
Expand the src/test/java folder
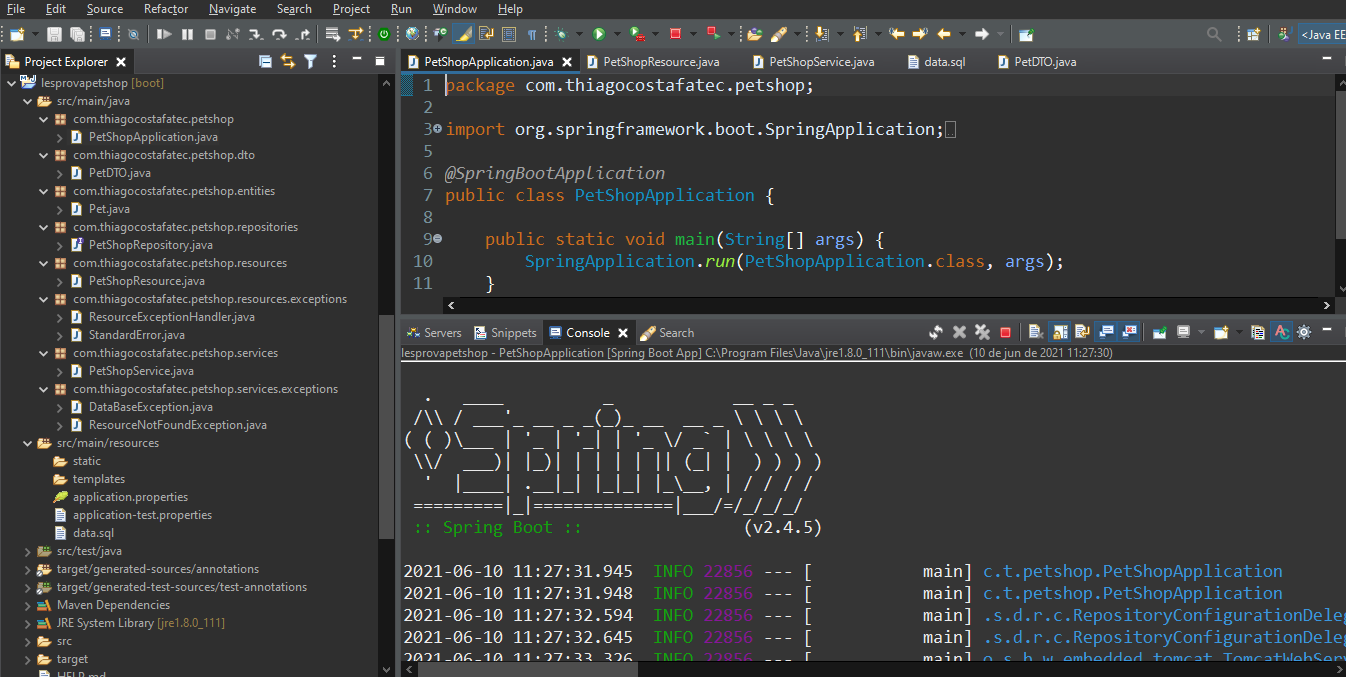click(28, 551)
